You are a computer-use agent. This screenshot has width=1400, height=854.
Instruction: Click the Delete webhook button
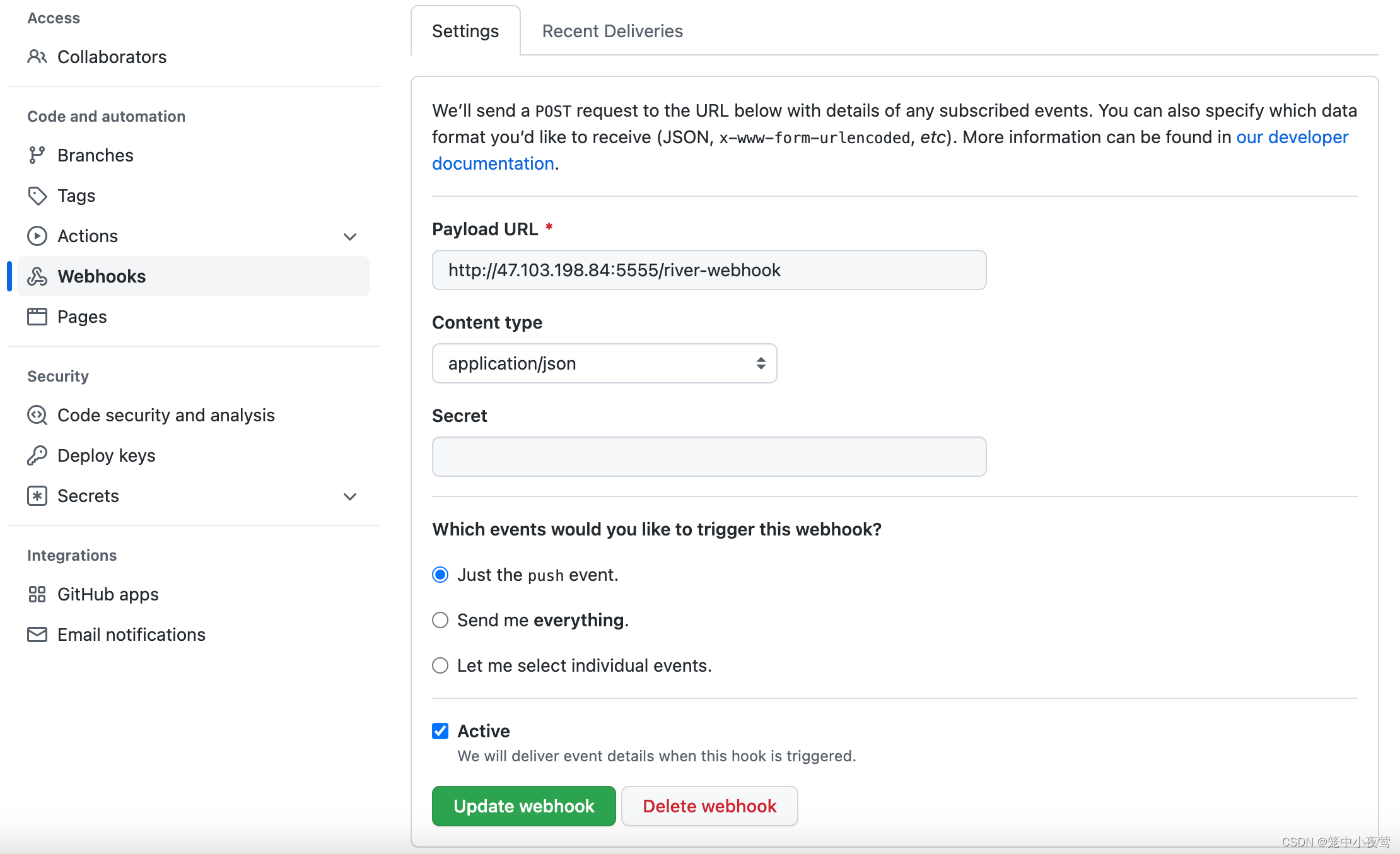click(x=709, y=806)
